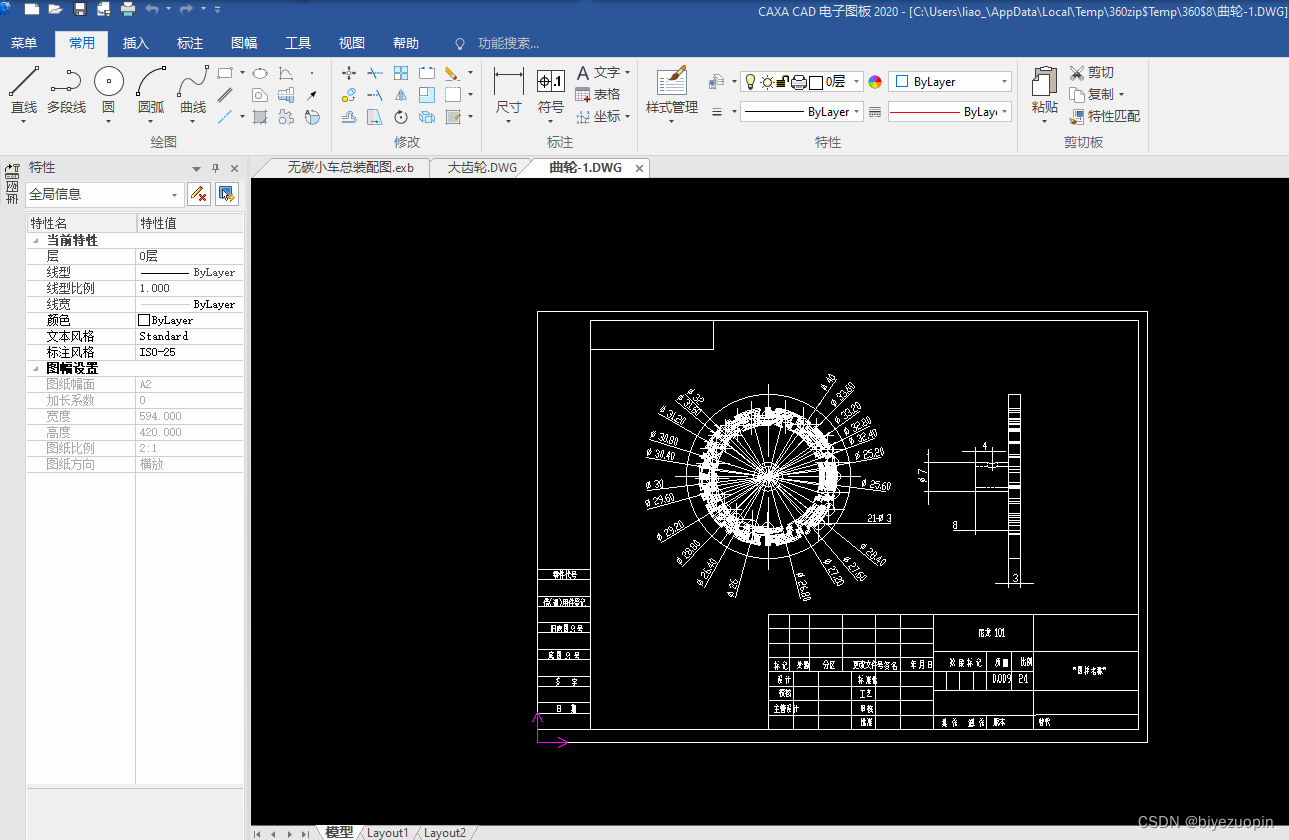Click the quick-select icon in 特性 panel
The image size is (1289, 840).
tap(227, 194)
